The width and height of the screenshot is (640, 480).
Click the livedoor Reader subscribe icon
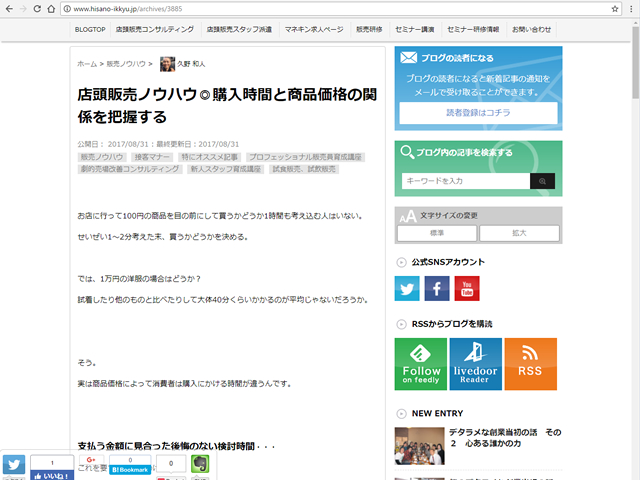click(x=475, y=364)
